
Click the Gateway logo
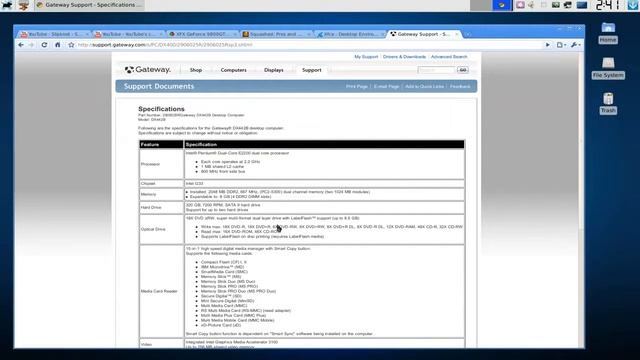[x=147, y=70]
